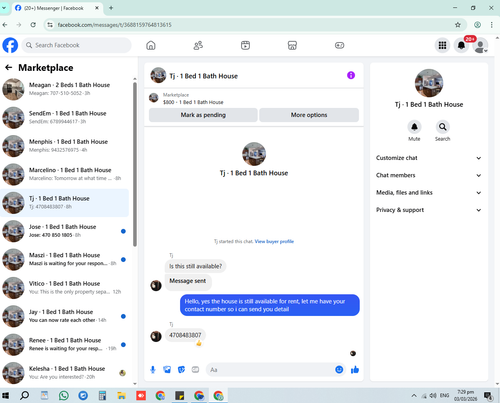
Task: Open Vitico - 1 Bed 1 Bath House chat
Action: pyautogui.click(x=65, y=287)
